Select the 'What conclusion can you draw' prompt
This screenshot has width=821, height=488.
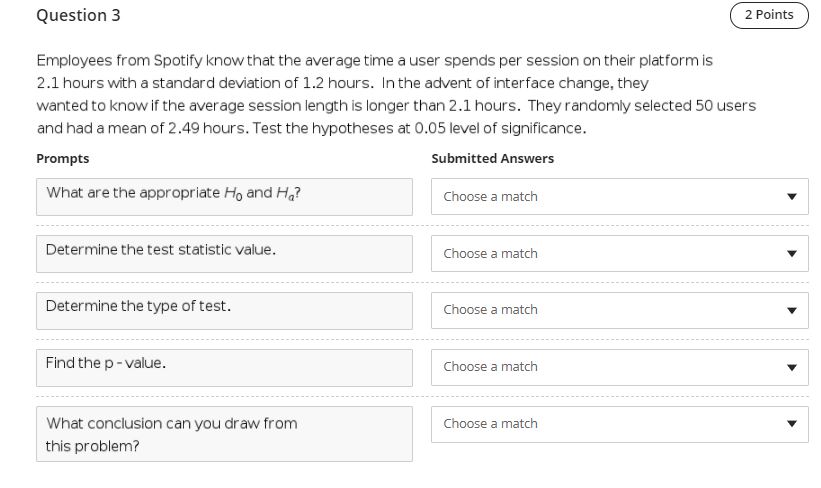pos(224,434)
